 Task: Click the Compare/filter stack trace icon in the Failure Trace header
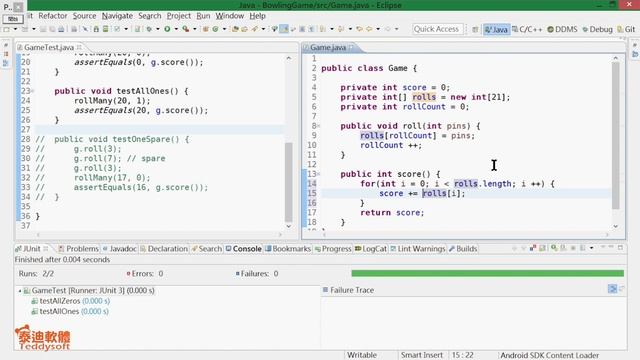point(612,289)
